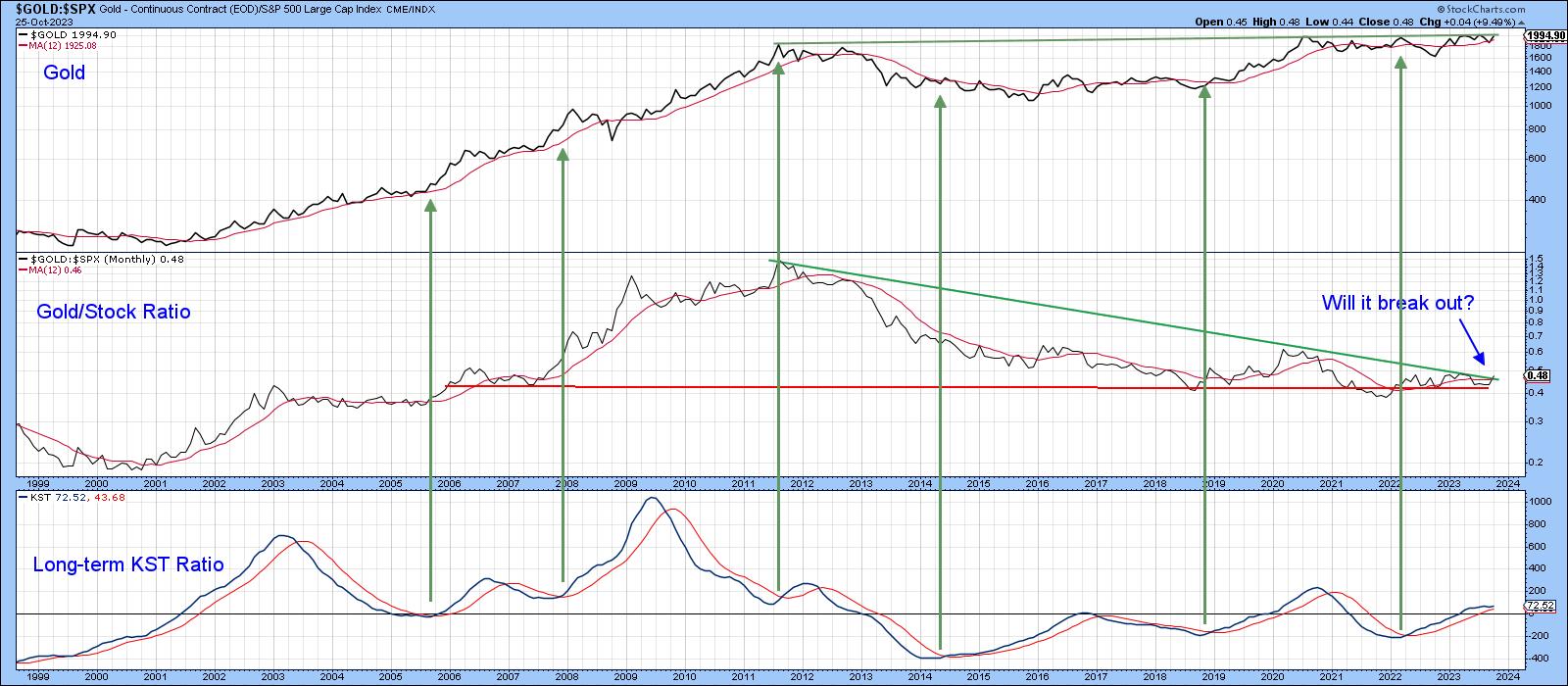The image size is (1568, 686).
Task: Click the green arrowhead near 2019 on Gold panel
Action: point(1204,91)
